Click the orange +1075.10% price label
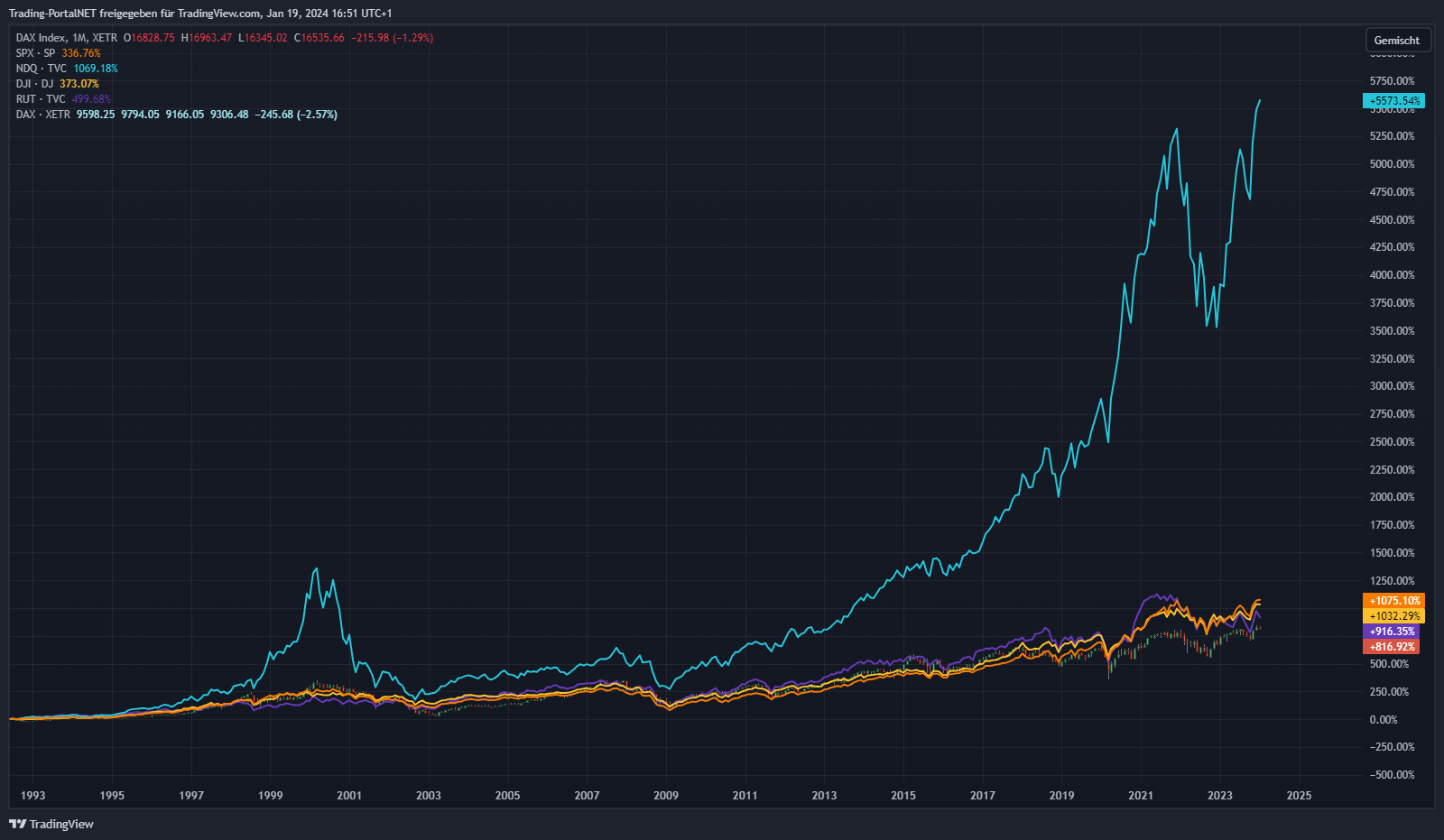1444x840 pixels. 1393,601
